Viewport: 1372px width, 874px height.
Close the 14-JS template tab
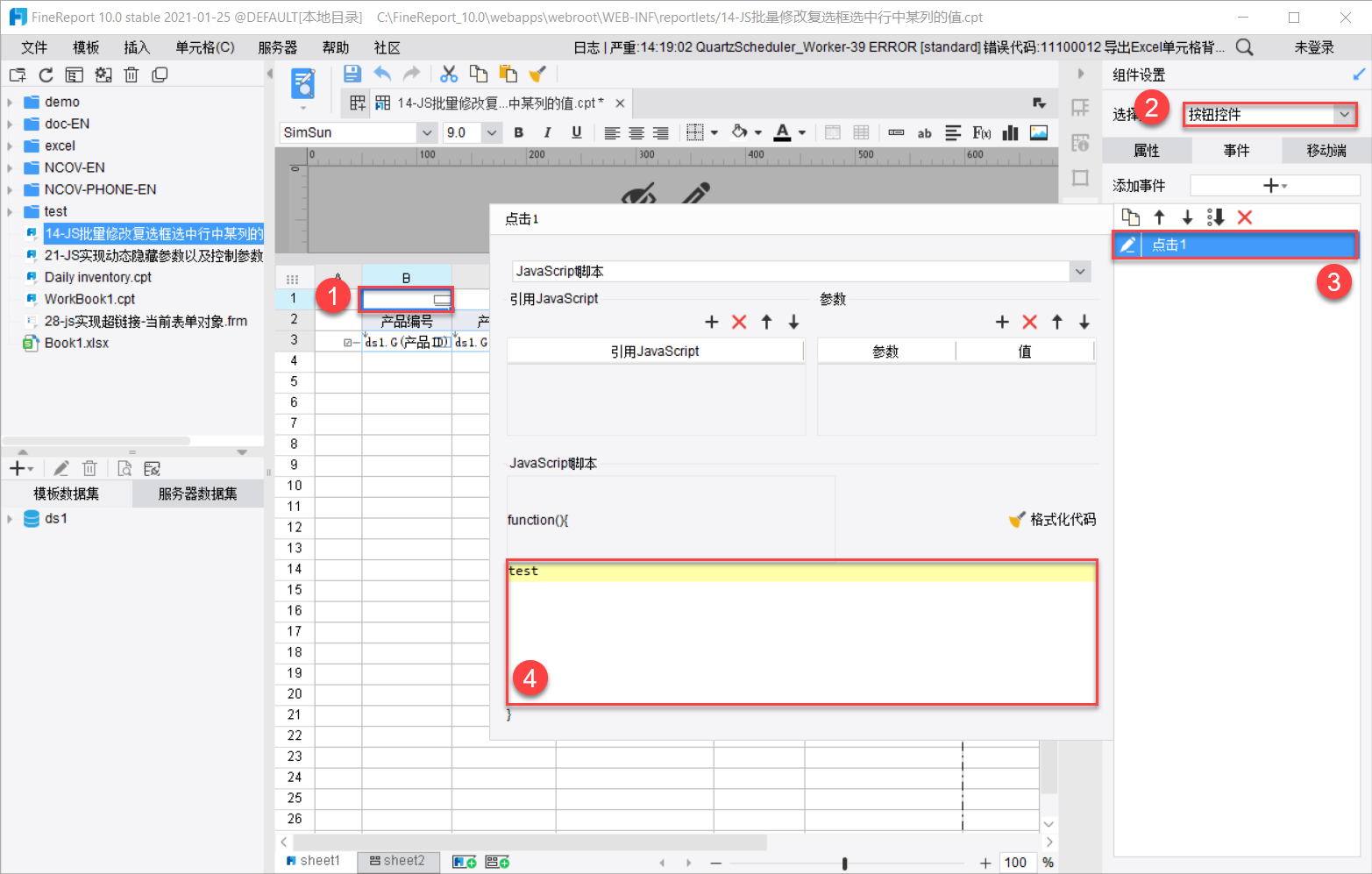click(x=620, y=103)
